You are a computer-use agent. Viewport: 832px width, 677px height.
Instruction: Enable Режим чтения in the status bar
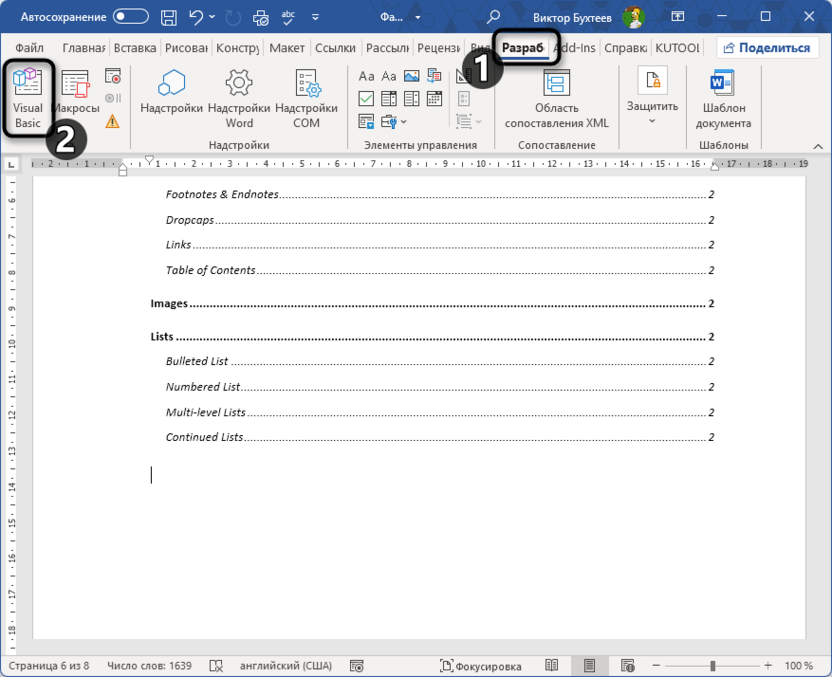(x=551, y=665)
